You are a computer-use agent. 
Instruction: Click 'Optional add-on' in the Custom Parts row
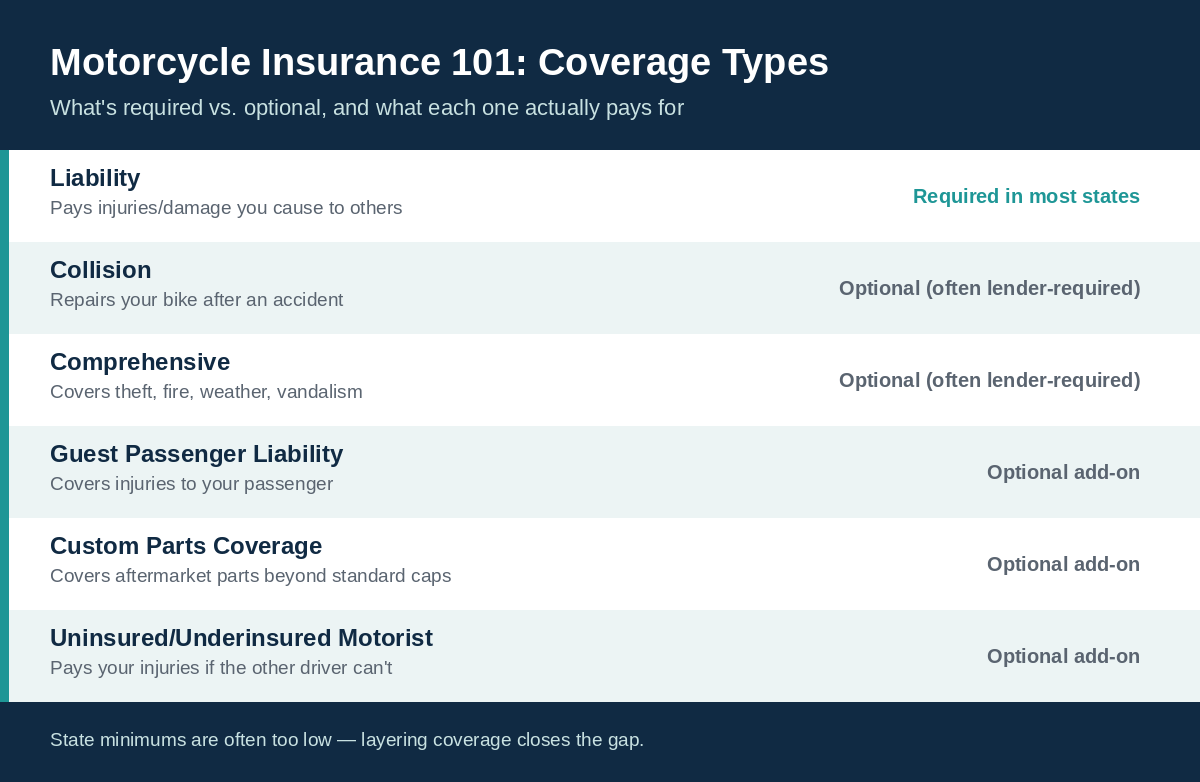pos(1063,564)
